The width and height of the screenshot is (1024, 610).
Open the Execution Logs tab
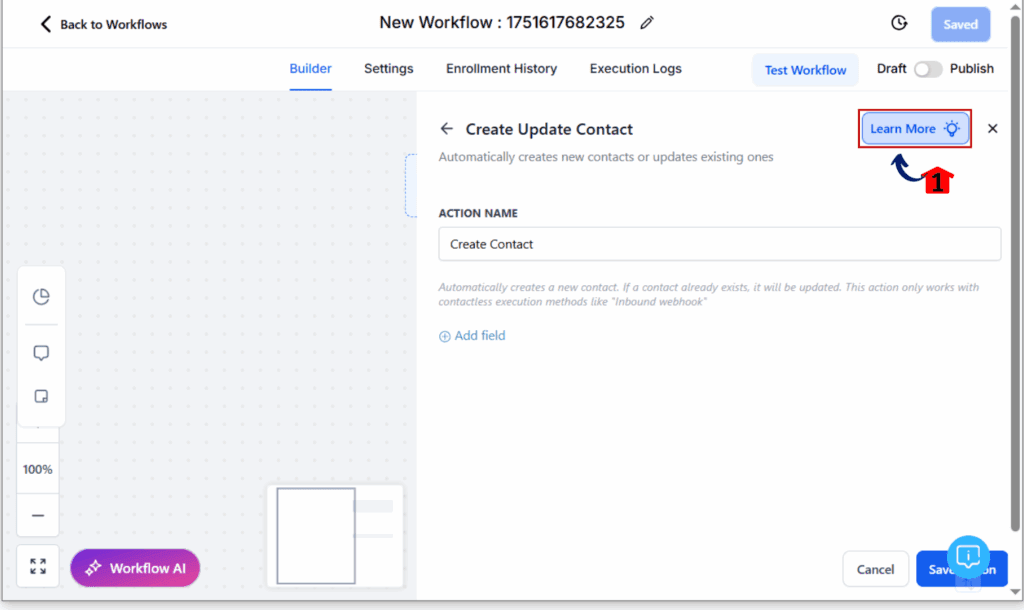[635, 69]
